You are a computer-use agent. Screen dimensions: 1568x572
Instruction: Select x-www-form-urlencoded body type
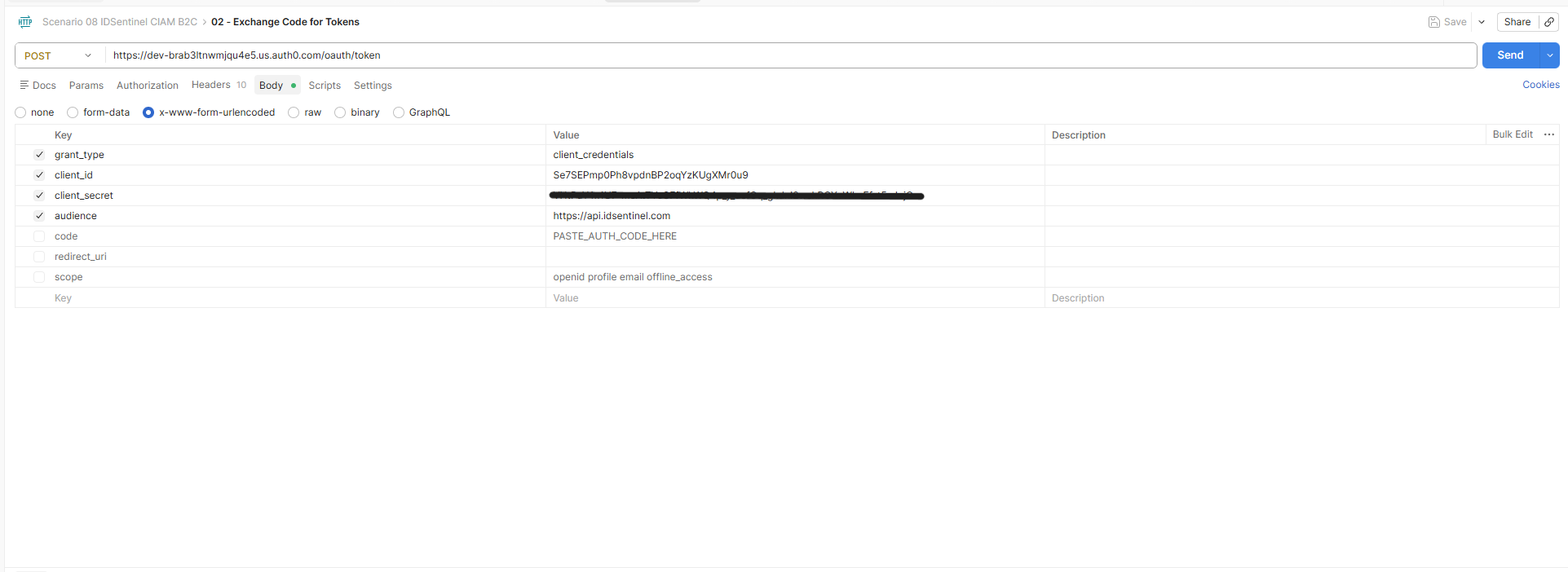click(148, 112)
